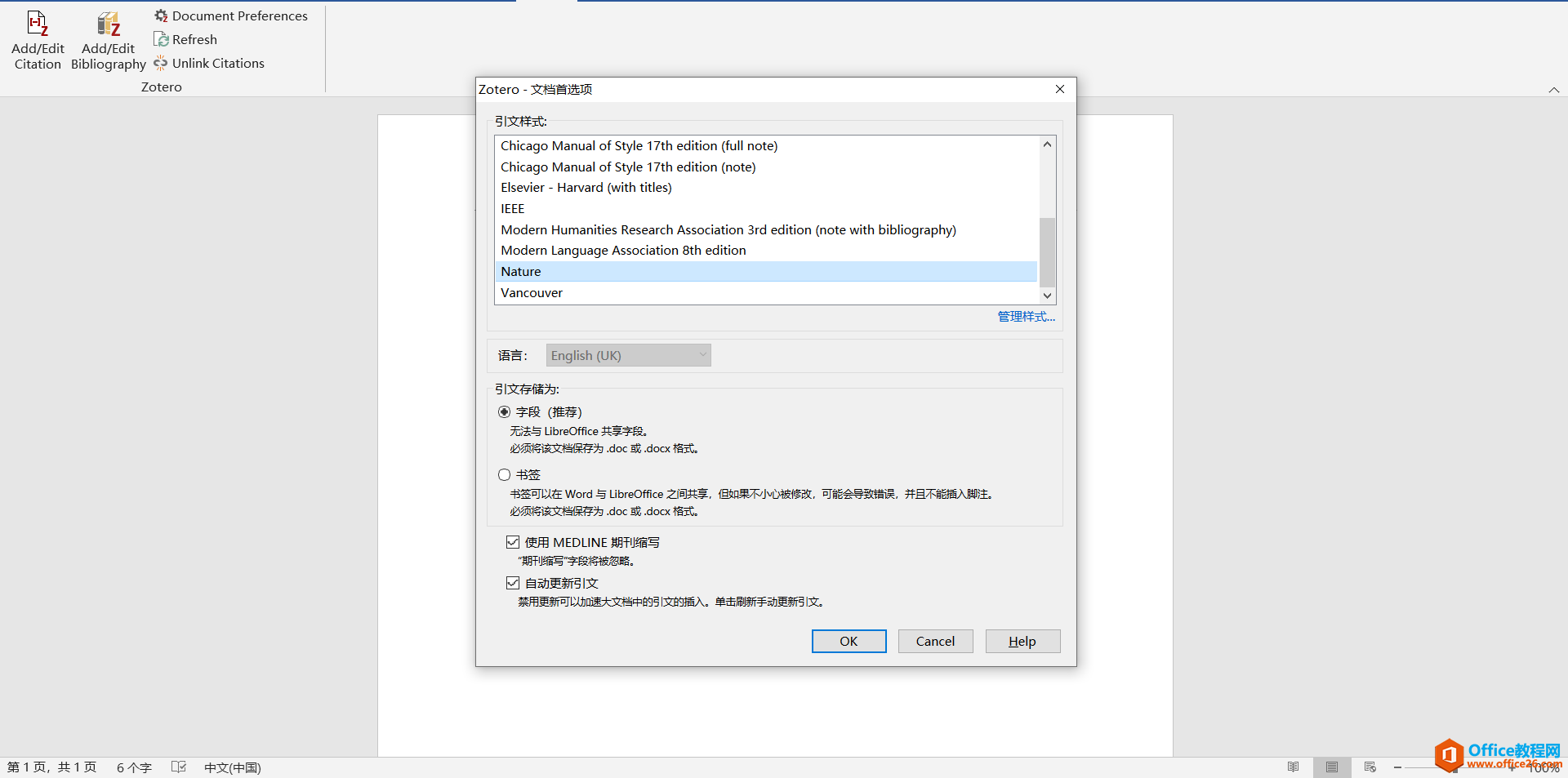Click the OK button
The height and width of the screenshot is (778, 1568).
click(849, 641)
